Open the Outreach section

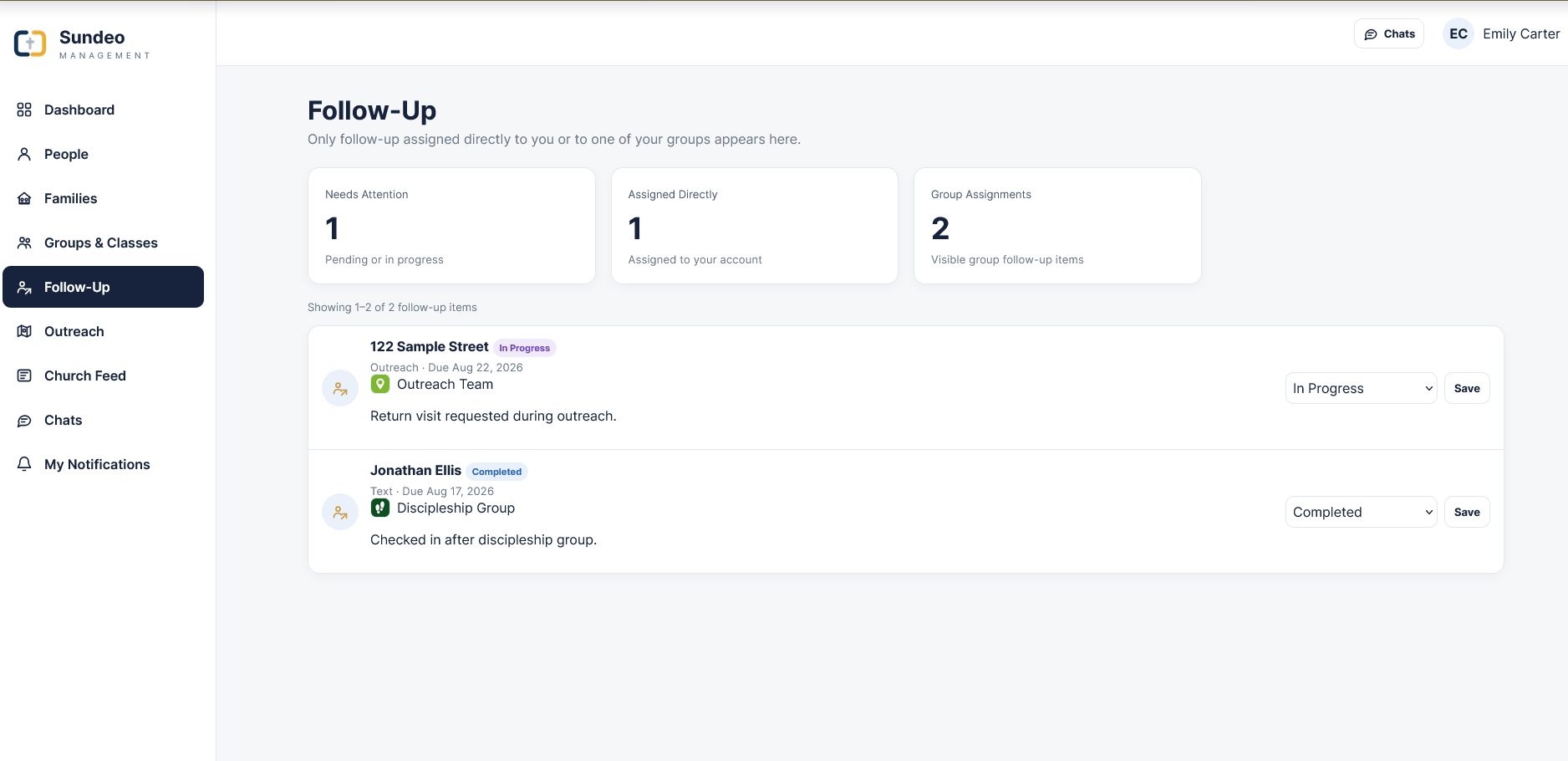coord(104,331)
